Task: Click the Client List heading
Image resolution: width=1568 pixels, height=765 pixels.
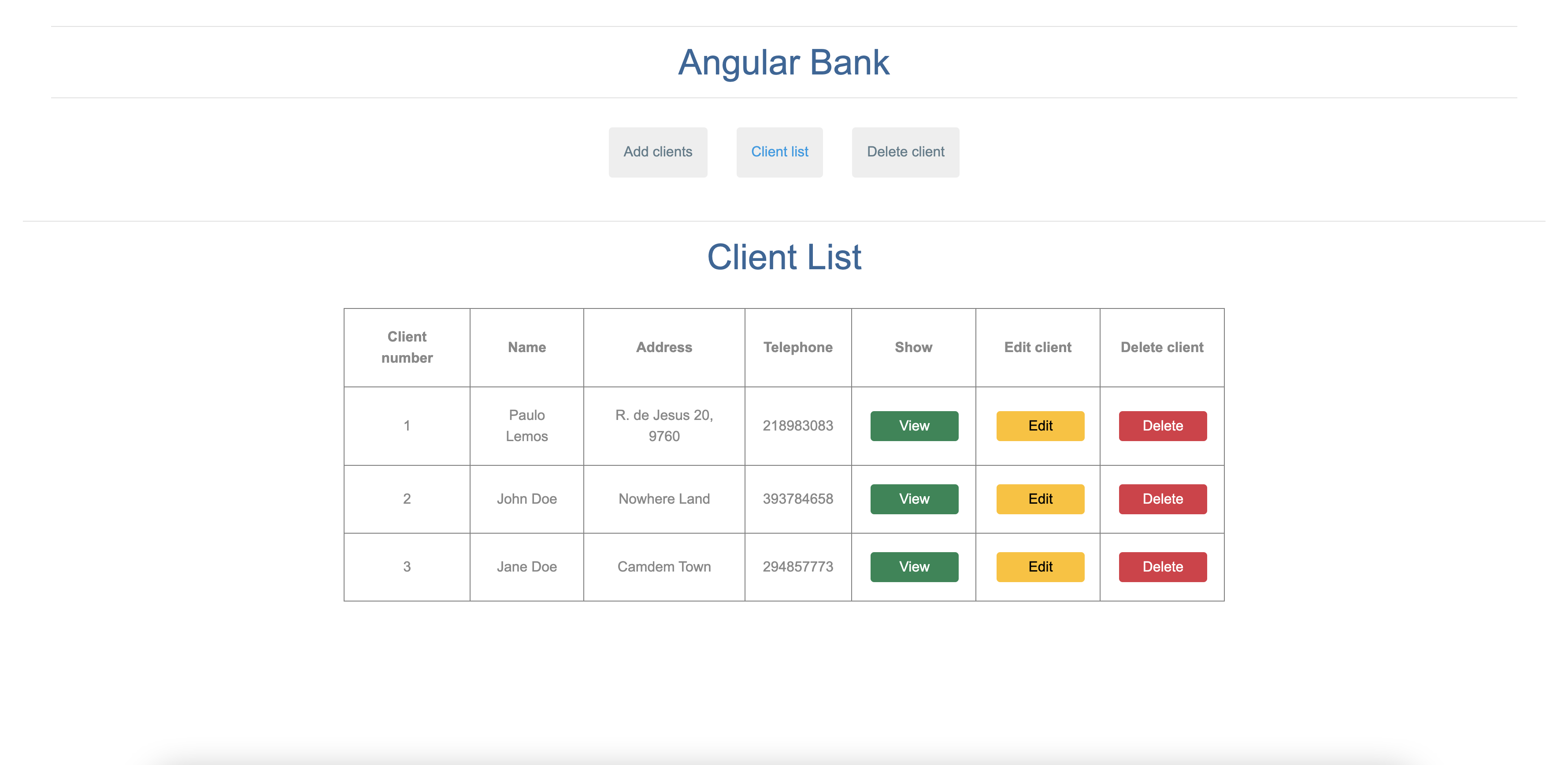Action: 784,257
